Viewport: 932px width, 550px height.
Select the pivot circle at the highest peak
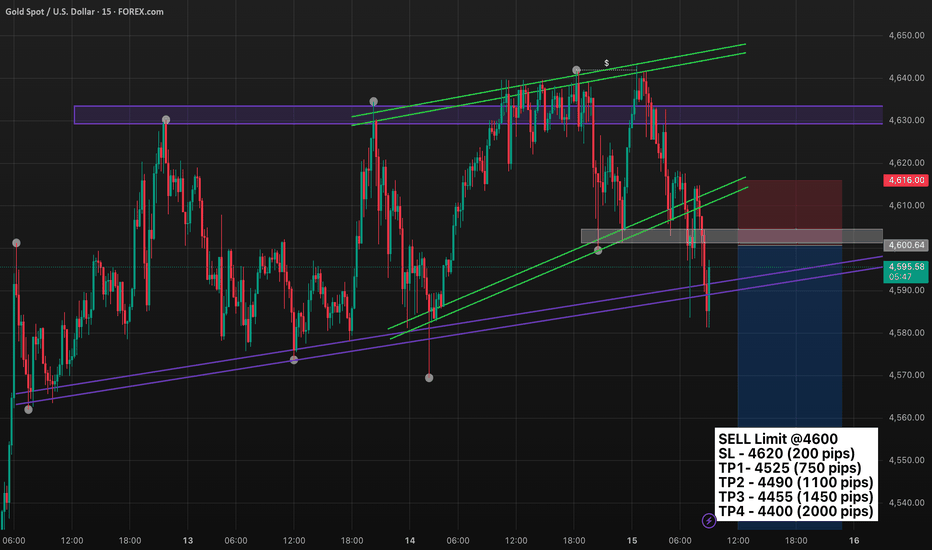point(576,71)
